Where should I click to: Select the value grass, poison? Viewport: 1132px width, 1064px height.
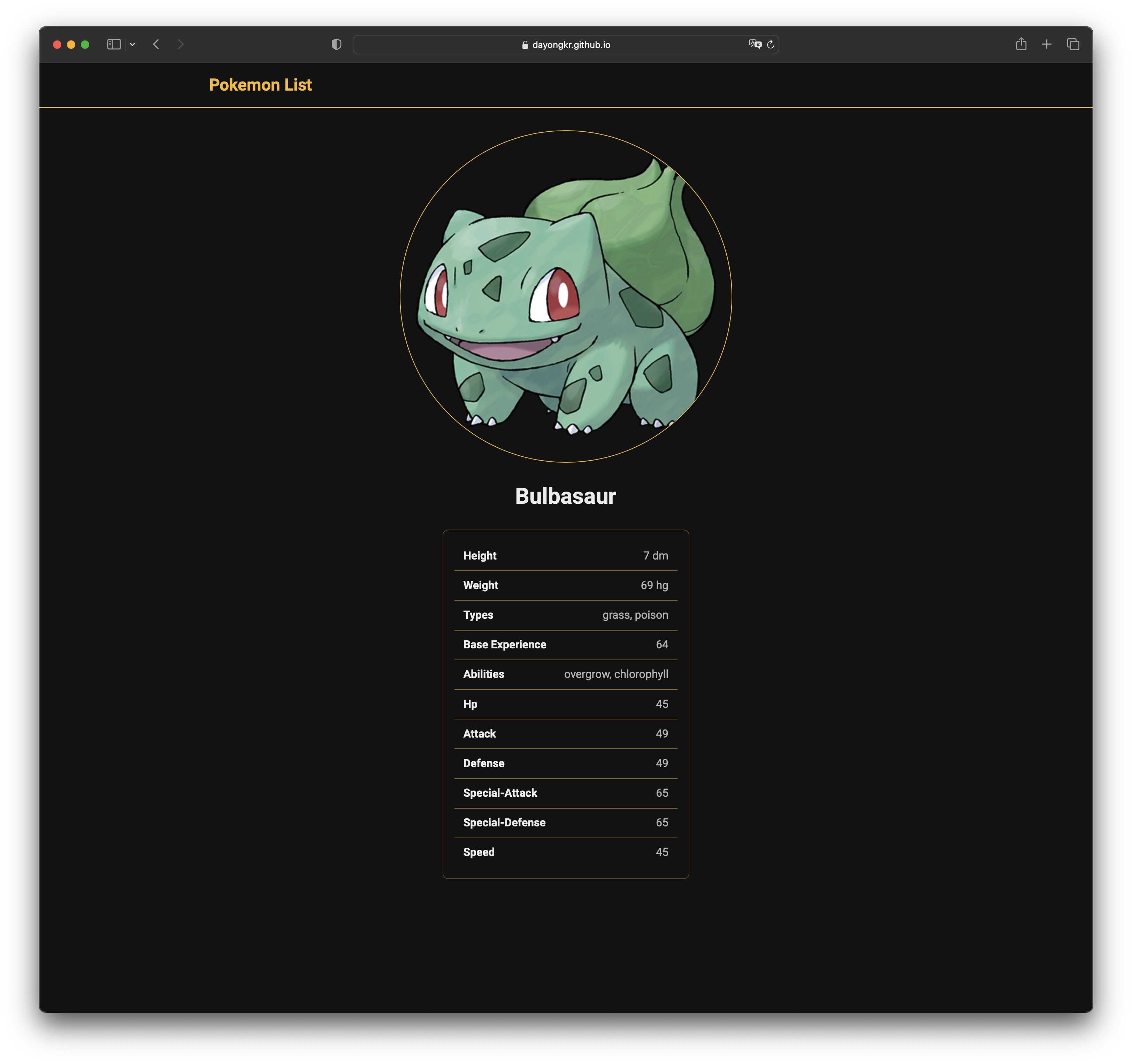[x=635, y=615]
